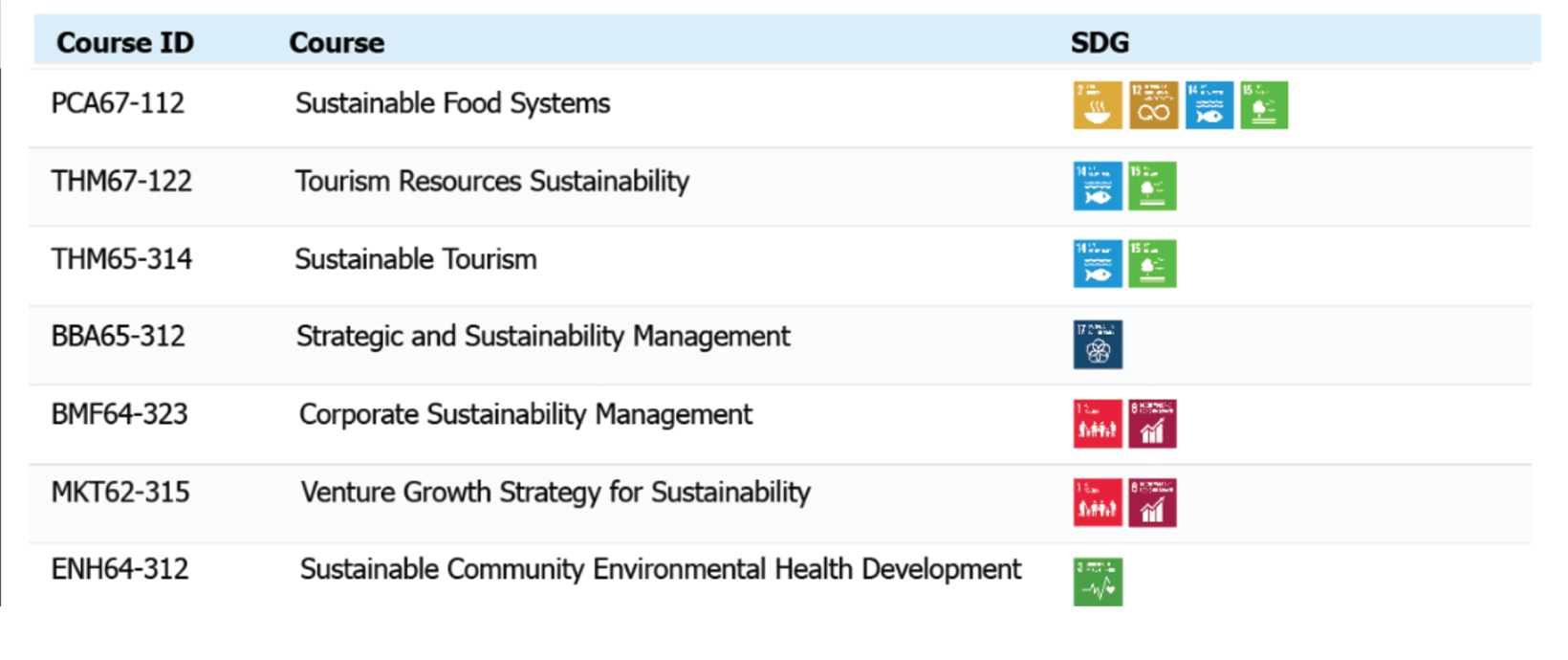1568x660 pixels.
Task: Select course ID THM67-122
Action: [121, 182]
